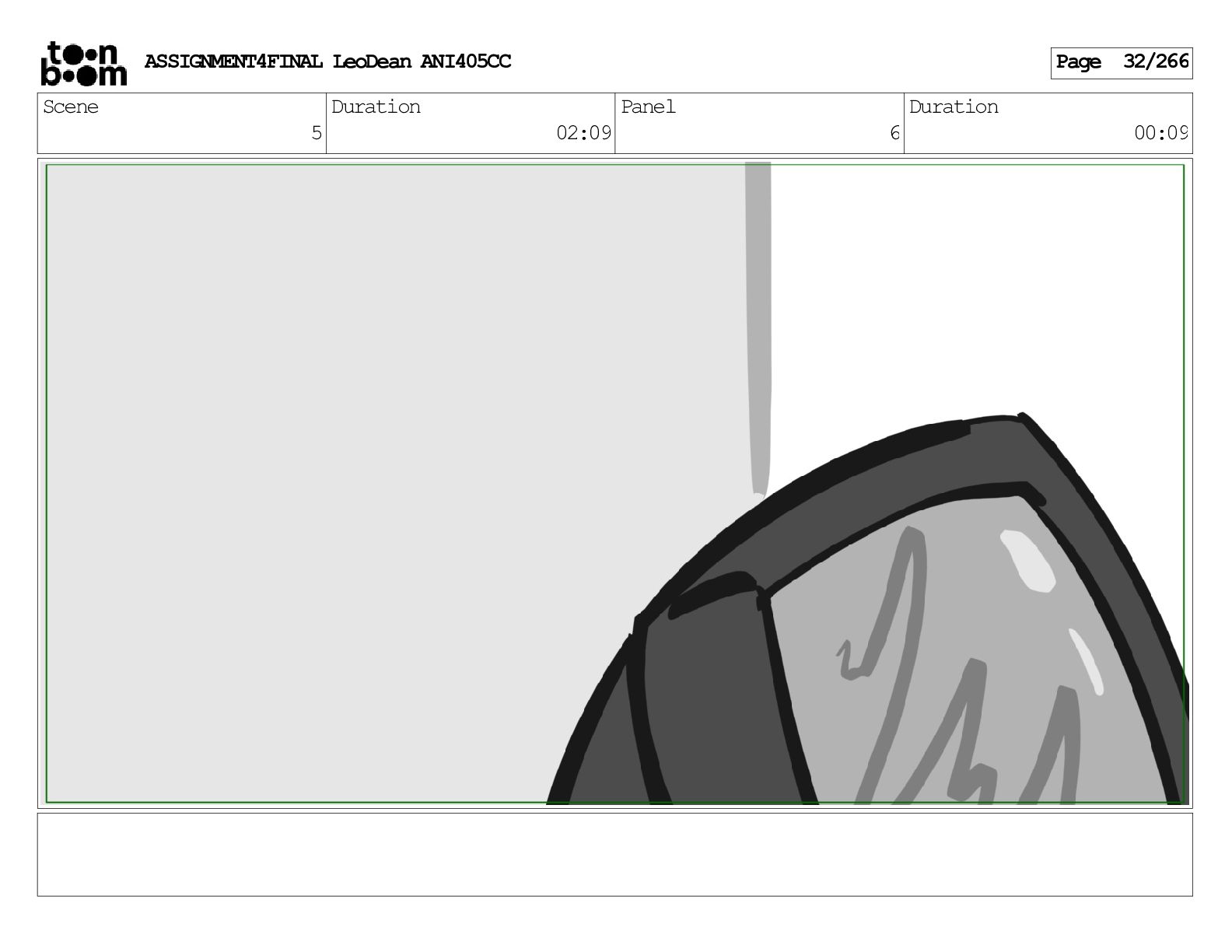
Task: Click the Toon Boom logo
Action: [x=83, y=63]
